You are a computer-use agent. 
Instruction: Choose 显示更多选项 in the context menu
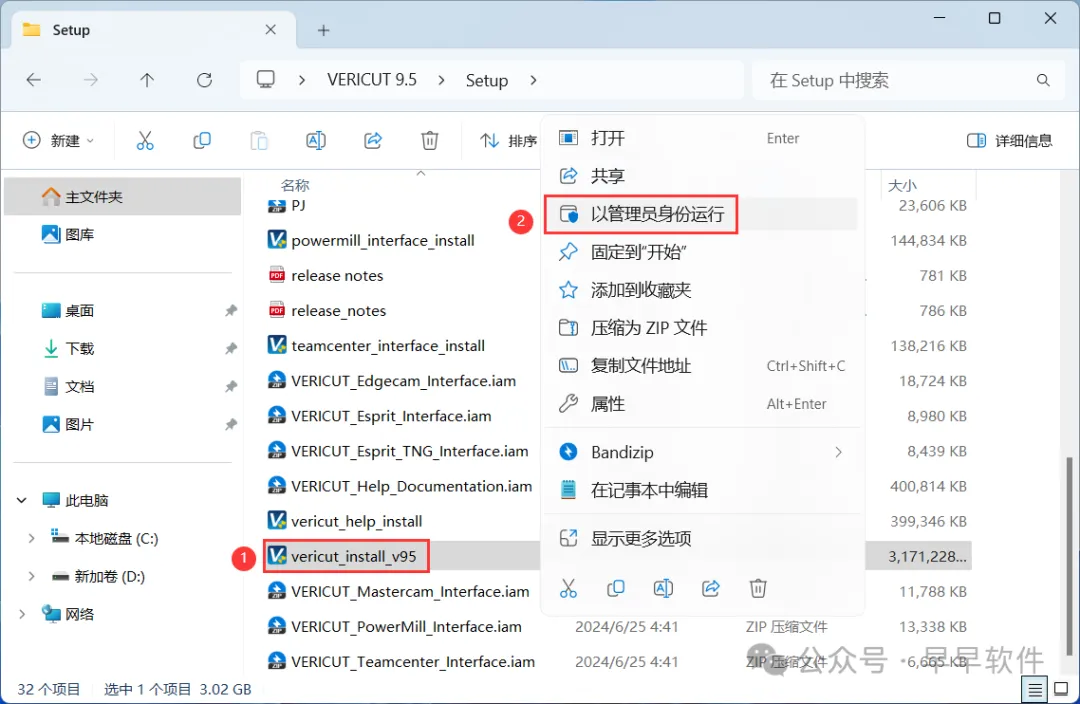click(x=702, y=538)
